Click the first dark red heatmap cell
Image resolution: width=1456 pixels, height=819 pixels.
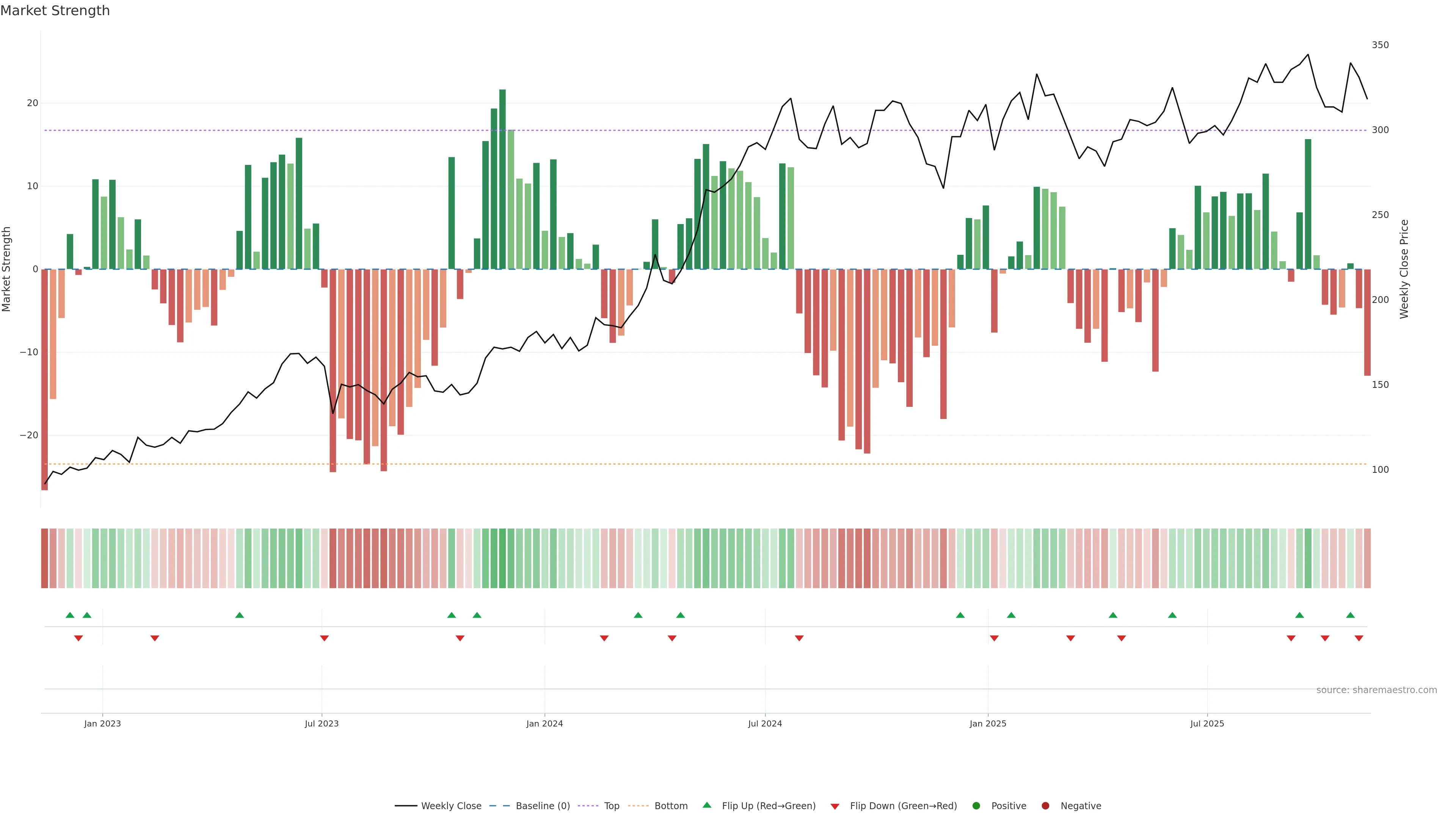45,558
